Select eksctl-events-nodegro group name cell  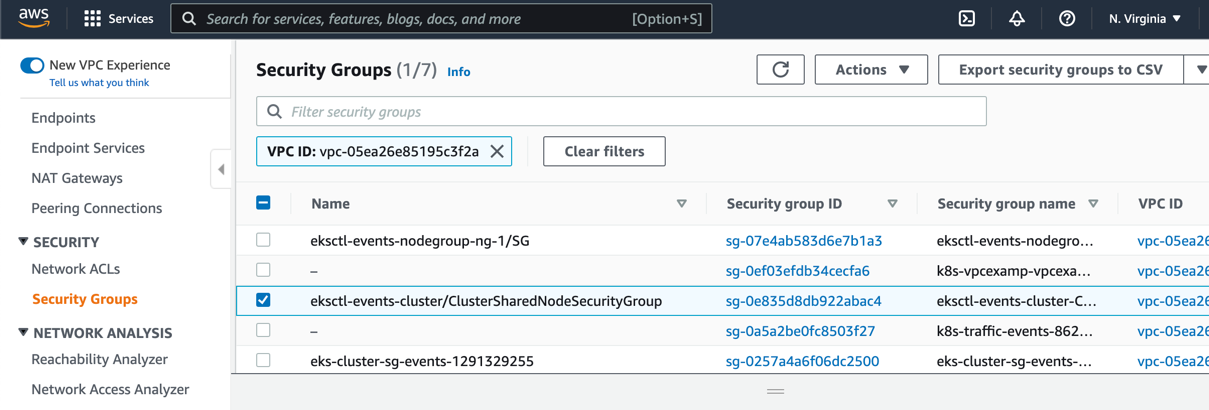tap(1015, 241)
